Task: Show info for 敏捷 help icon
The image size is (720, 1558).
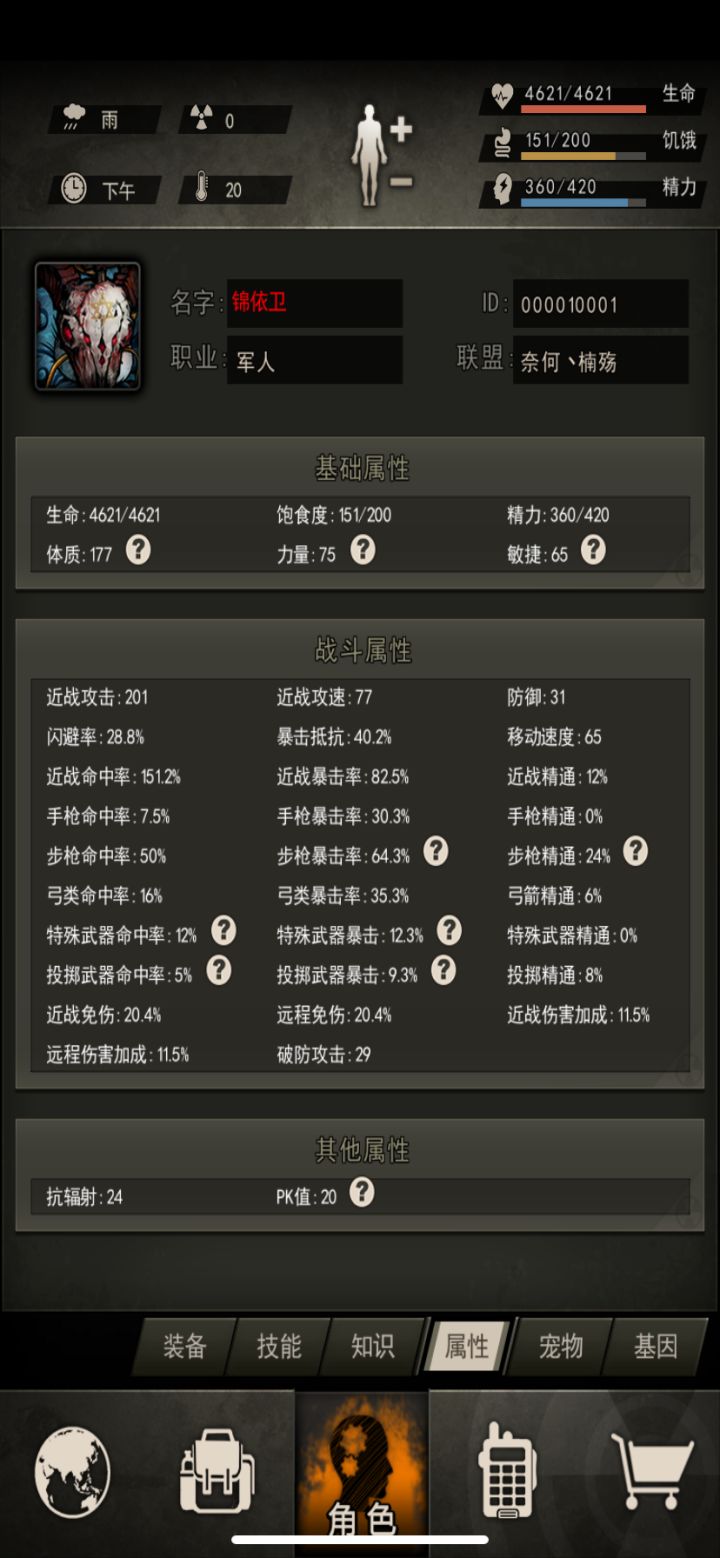Action: pyautogui.click(x=593, y=549)
